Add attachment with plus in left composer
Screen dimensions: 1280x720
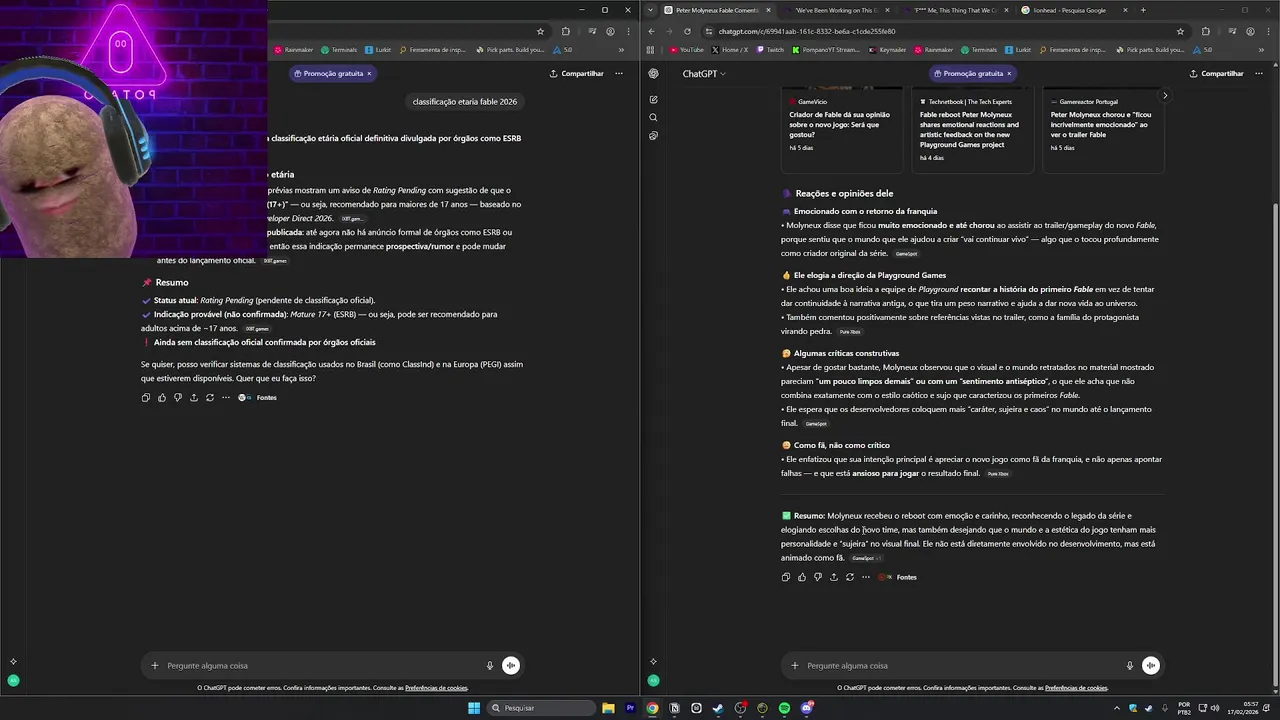155,665
